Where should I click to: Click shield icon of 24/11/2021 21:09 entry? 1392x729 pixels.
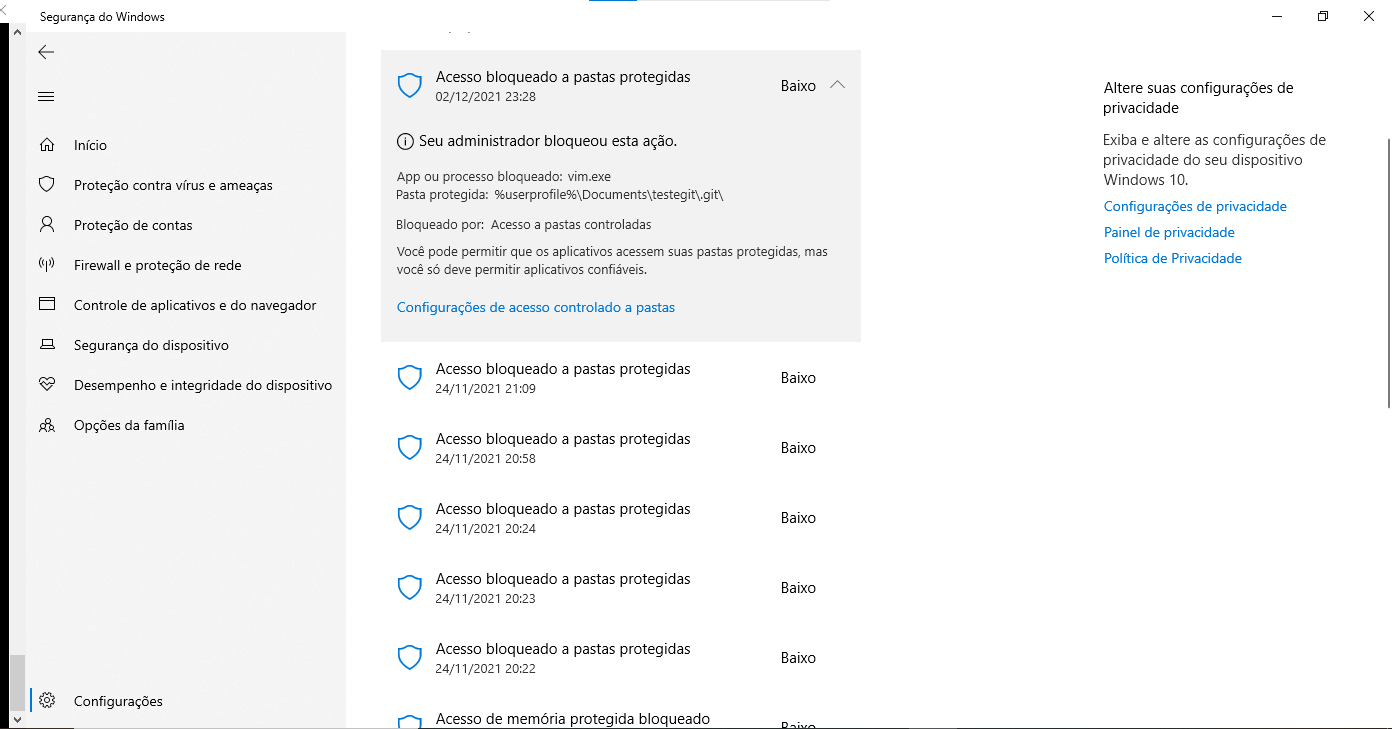tap(410, 378)
